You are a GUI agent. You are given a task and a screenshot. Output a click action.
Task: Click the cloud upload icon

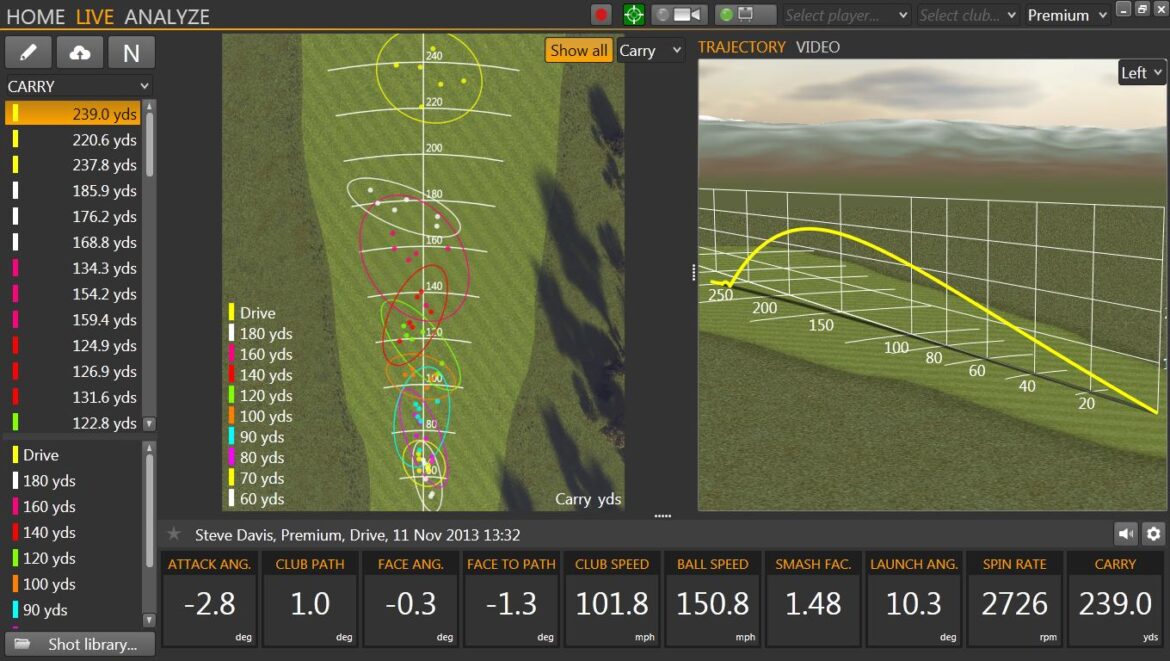[x=80, y=53]
